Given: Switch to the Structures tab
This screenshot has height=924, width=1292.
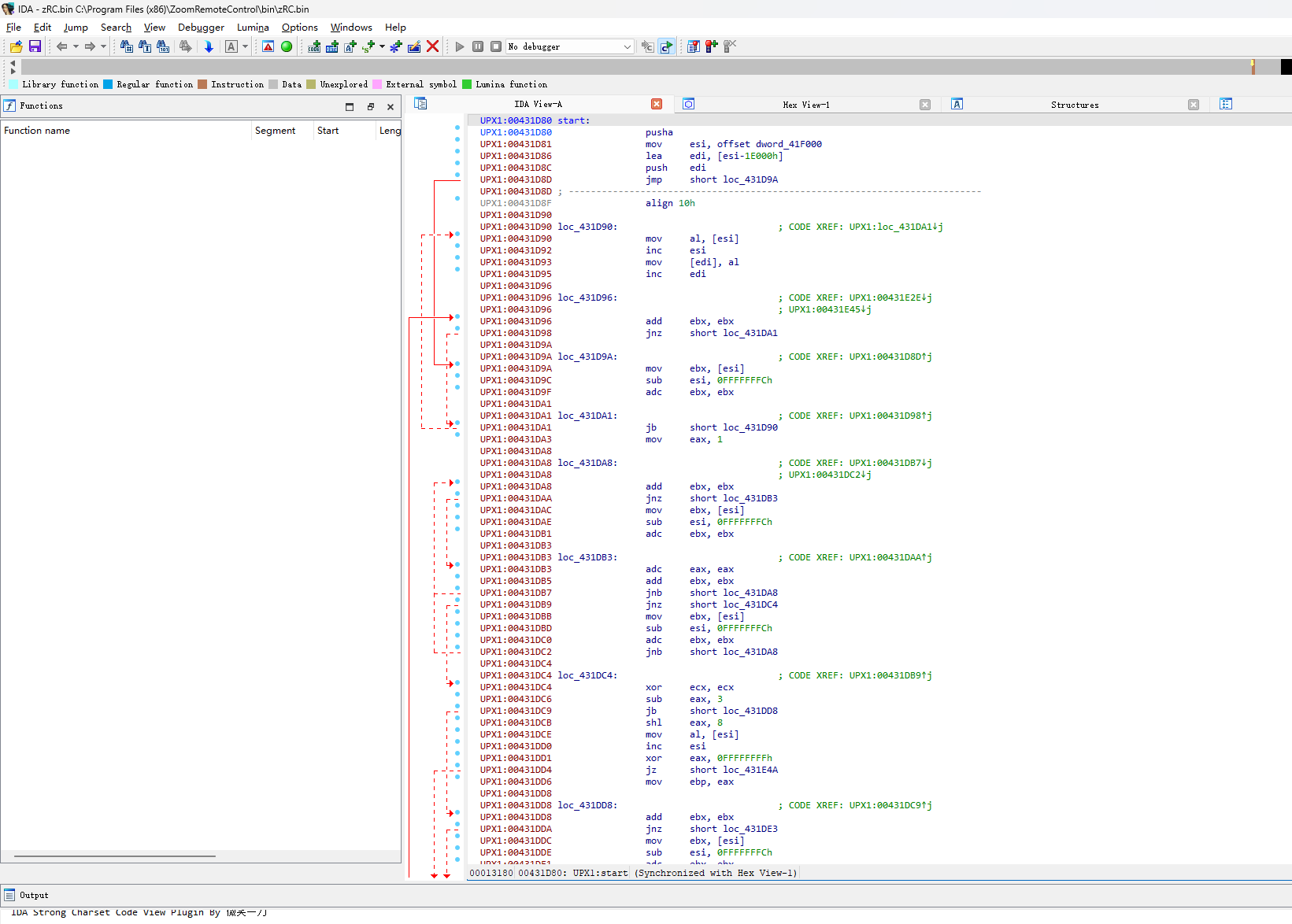Looking at the screenshot, I should pyautogui.click(x=1074, y=105).
